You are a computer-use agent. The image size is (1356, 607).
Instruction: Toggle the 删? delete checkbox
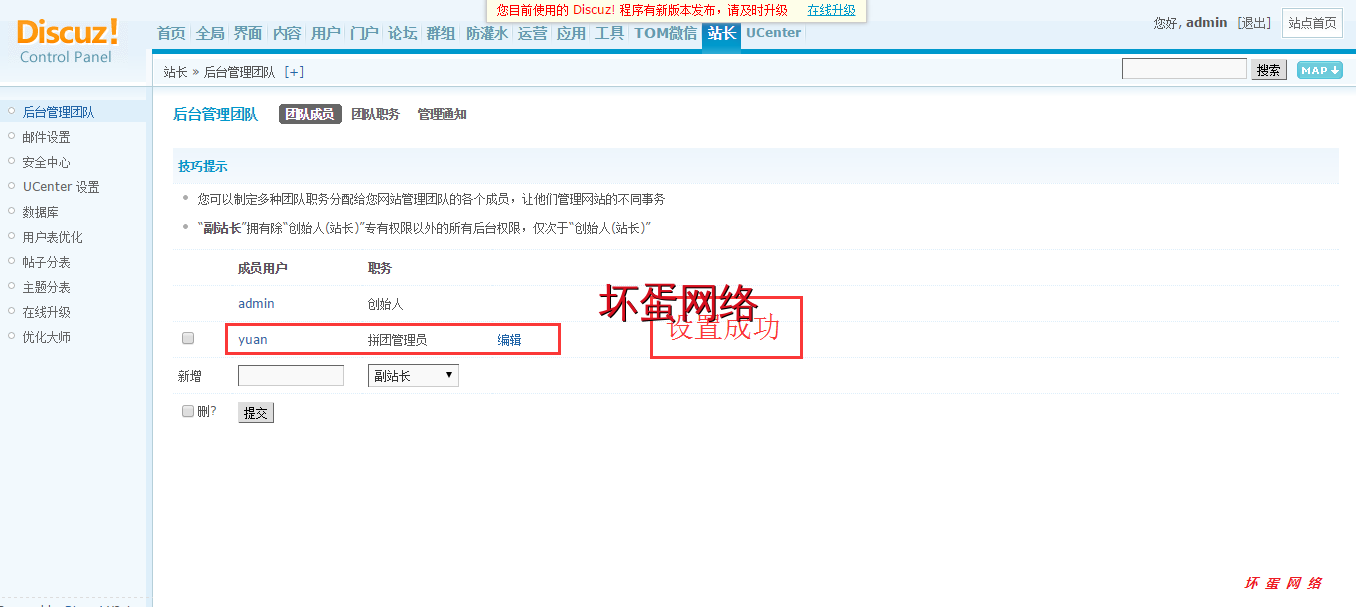(188, 411)
